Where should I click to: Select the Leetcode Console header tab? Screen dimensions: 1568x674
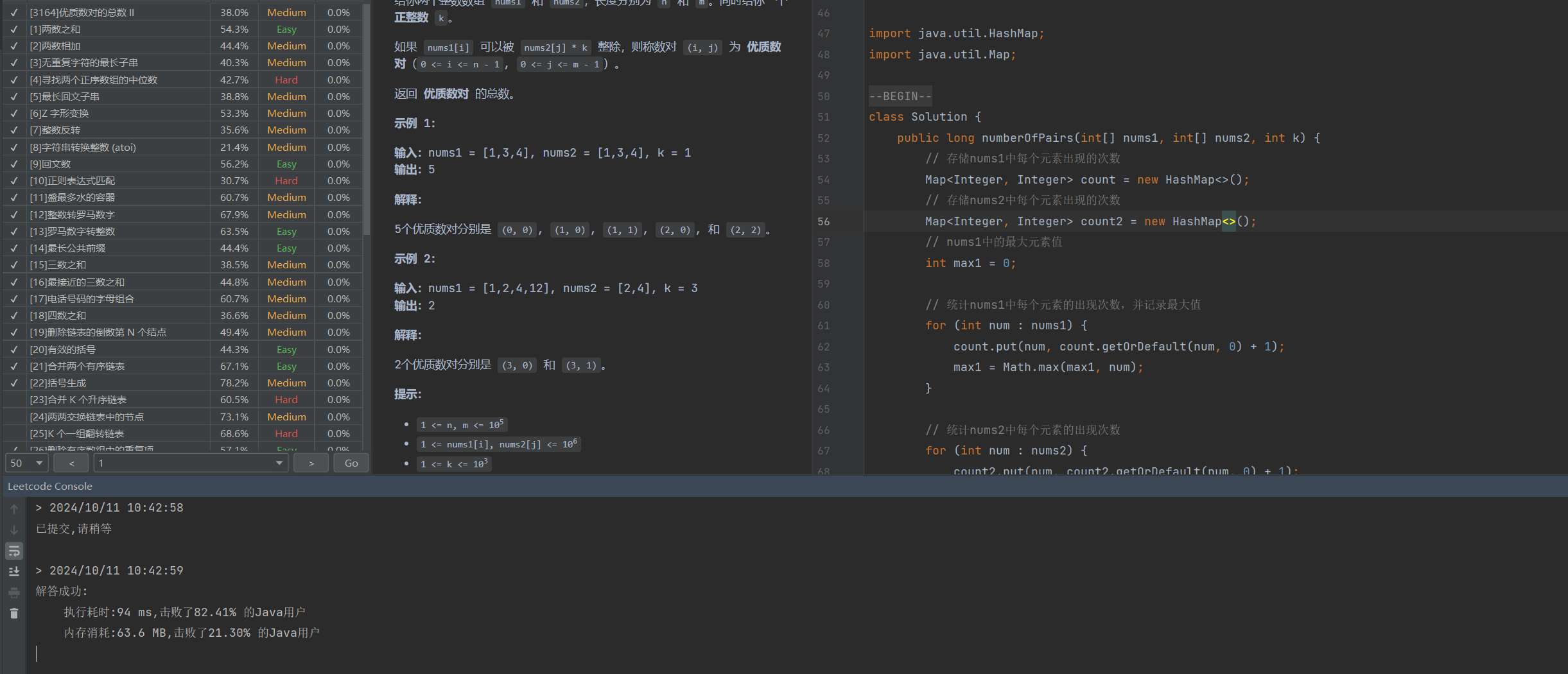pos(50,487)
